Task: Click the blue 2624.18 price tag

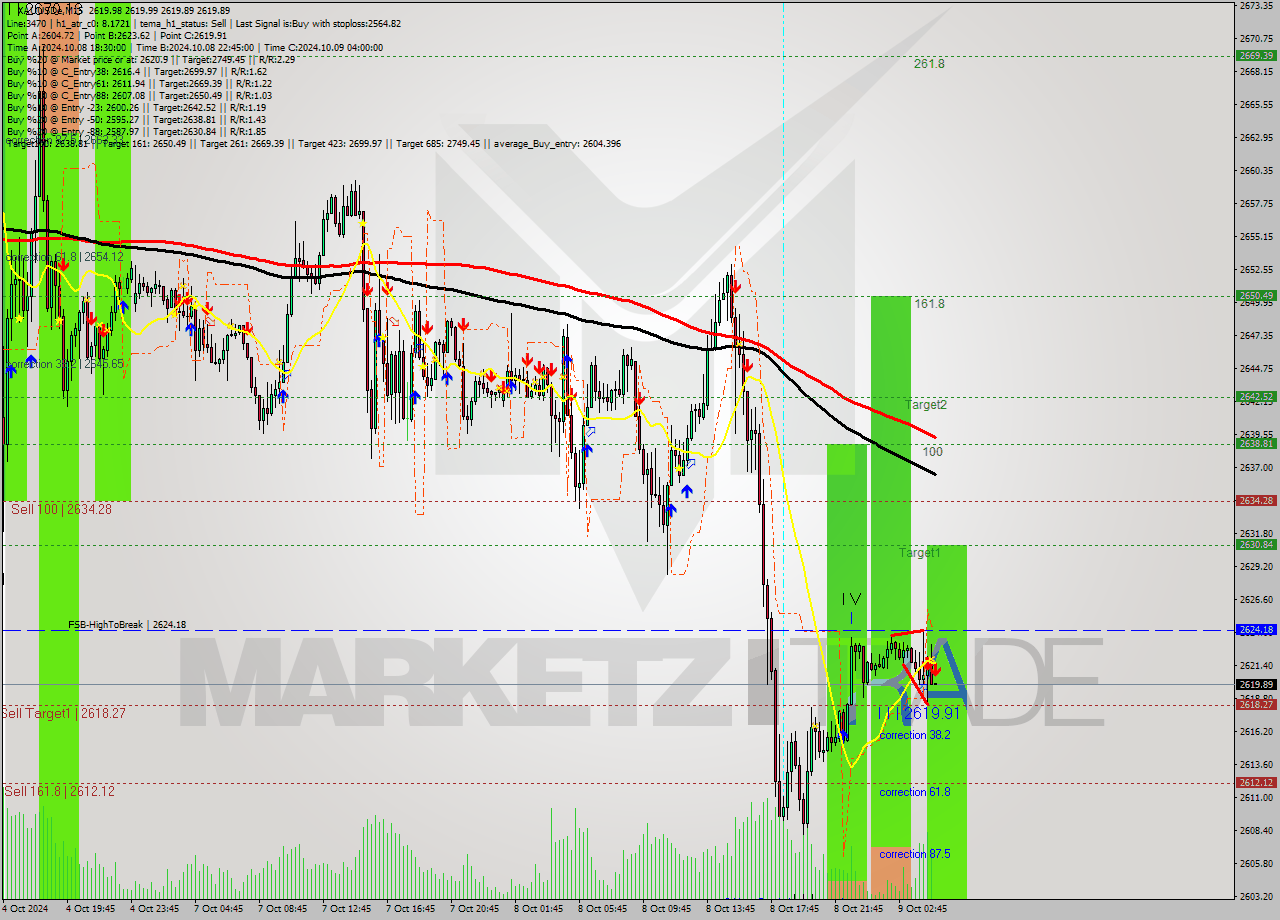Action: (x=1256, y=630)
